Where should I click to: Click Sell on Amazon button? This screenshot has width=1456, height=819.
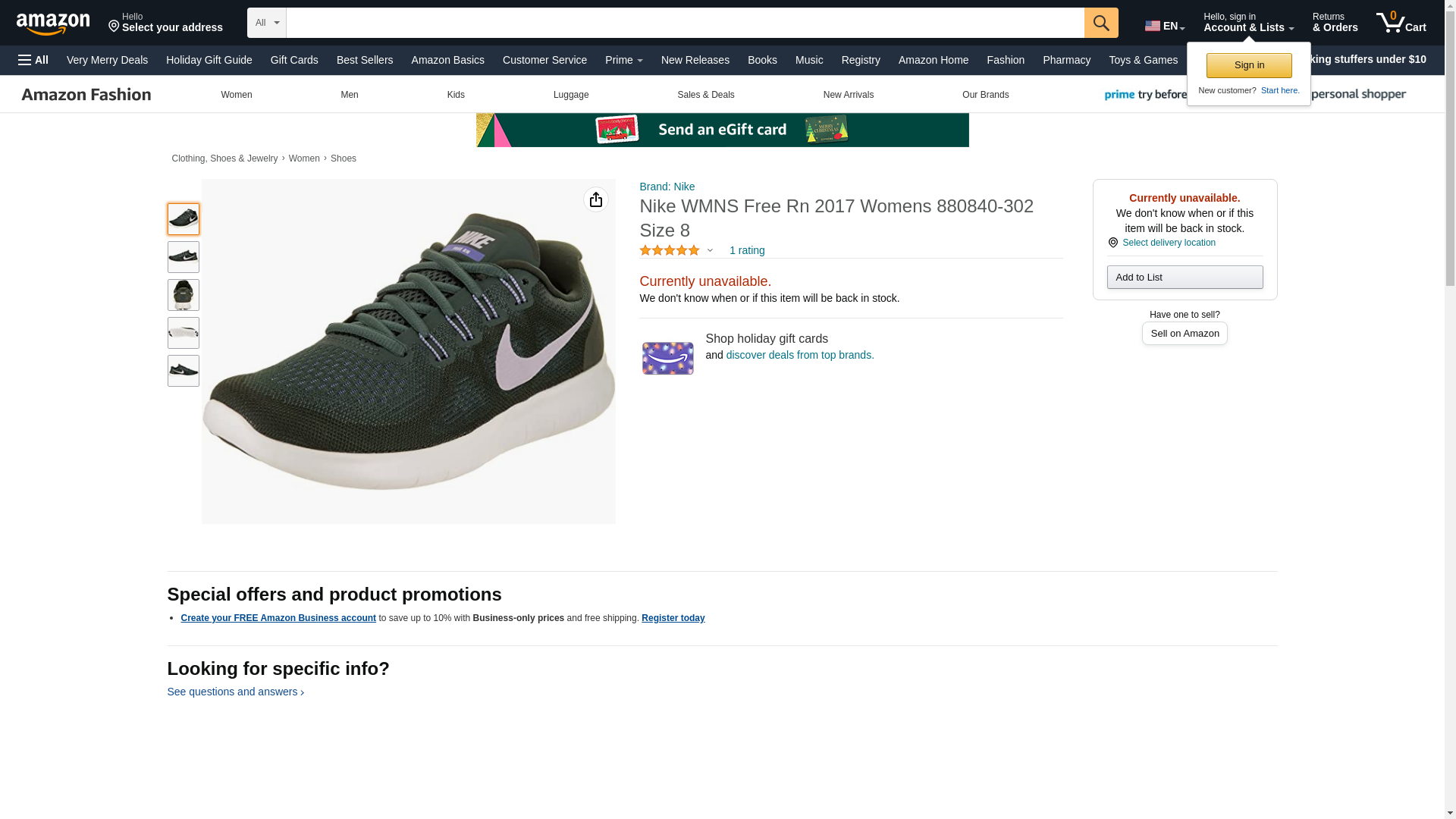tap(1184, 334)
